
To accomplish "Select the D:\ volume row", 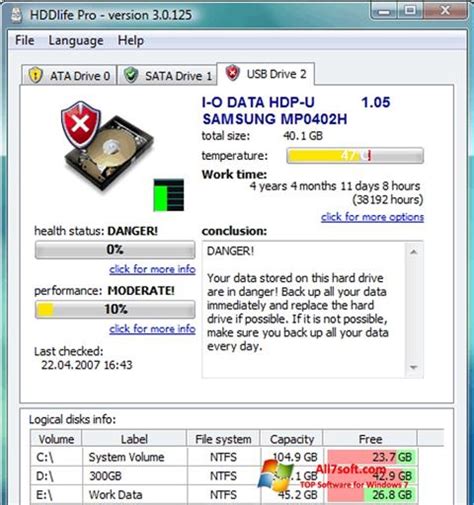I will (x=223, y=476).
